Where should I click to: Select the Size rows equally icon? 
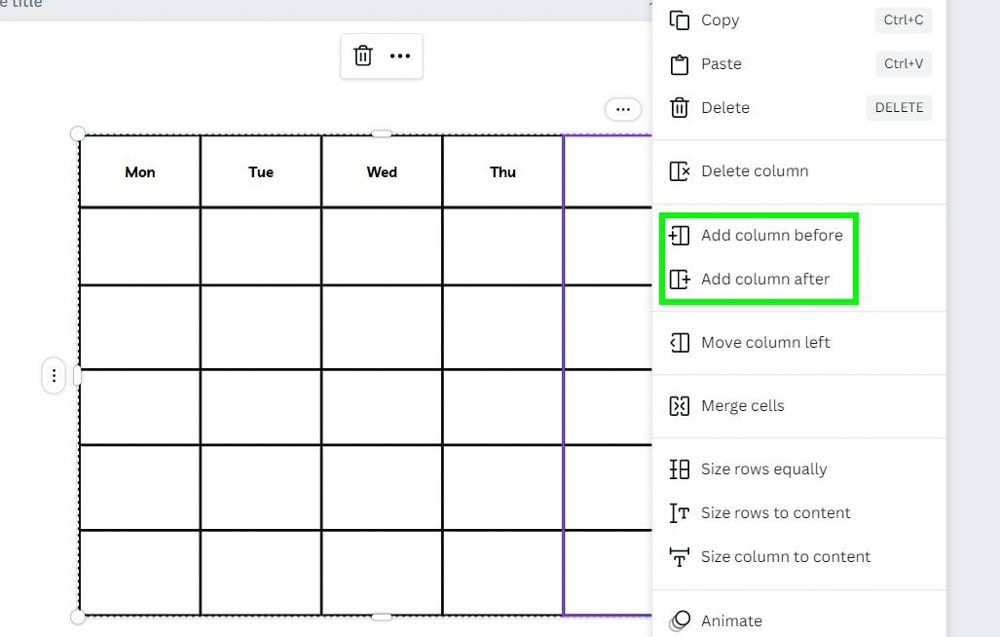click(679, 469)
